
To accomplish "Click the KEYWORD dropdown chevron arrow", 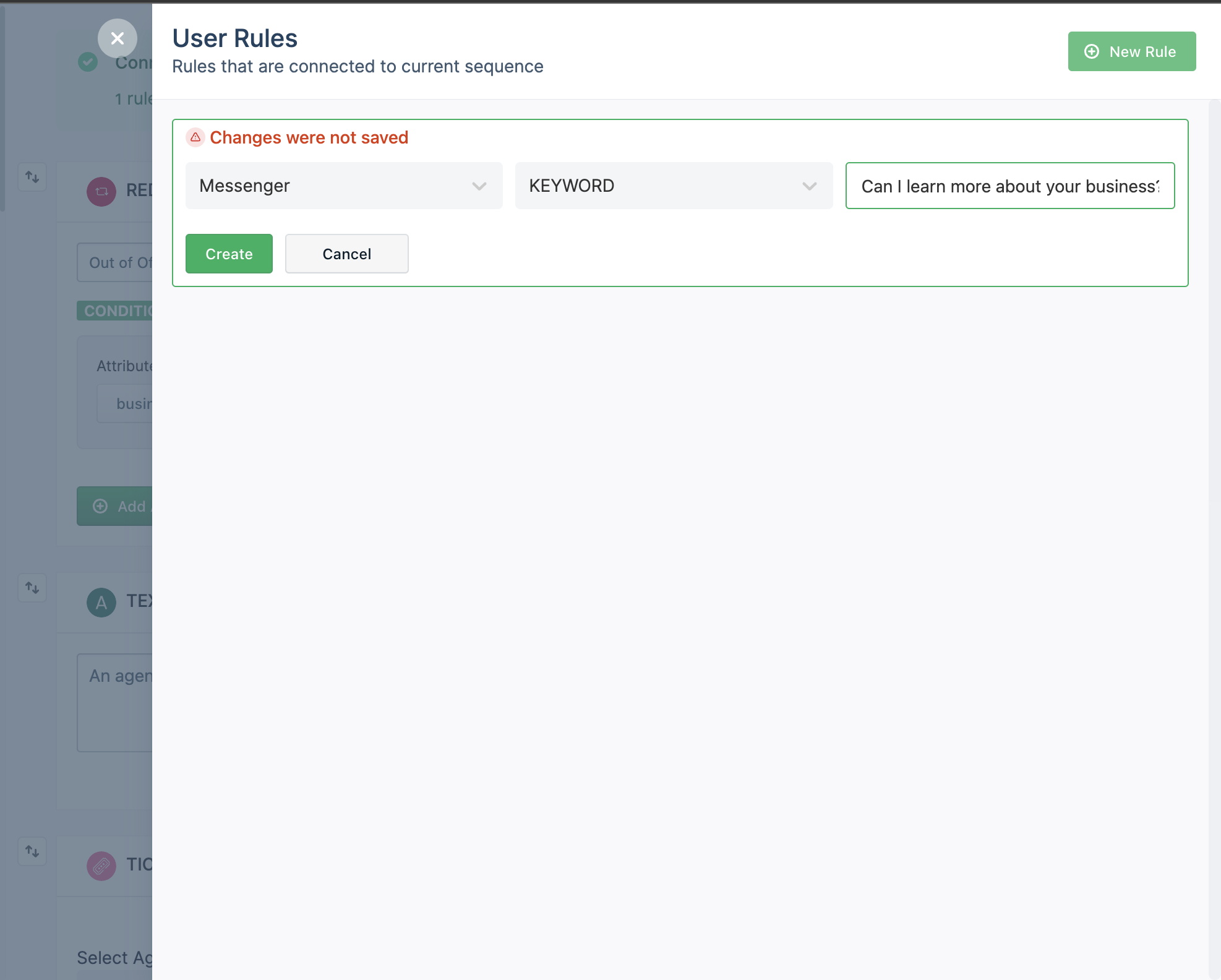I will (x=809, y=186).
